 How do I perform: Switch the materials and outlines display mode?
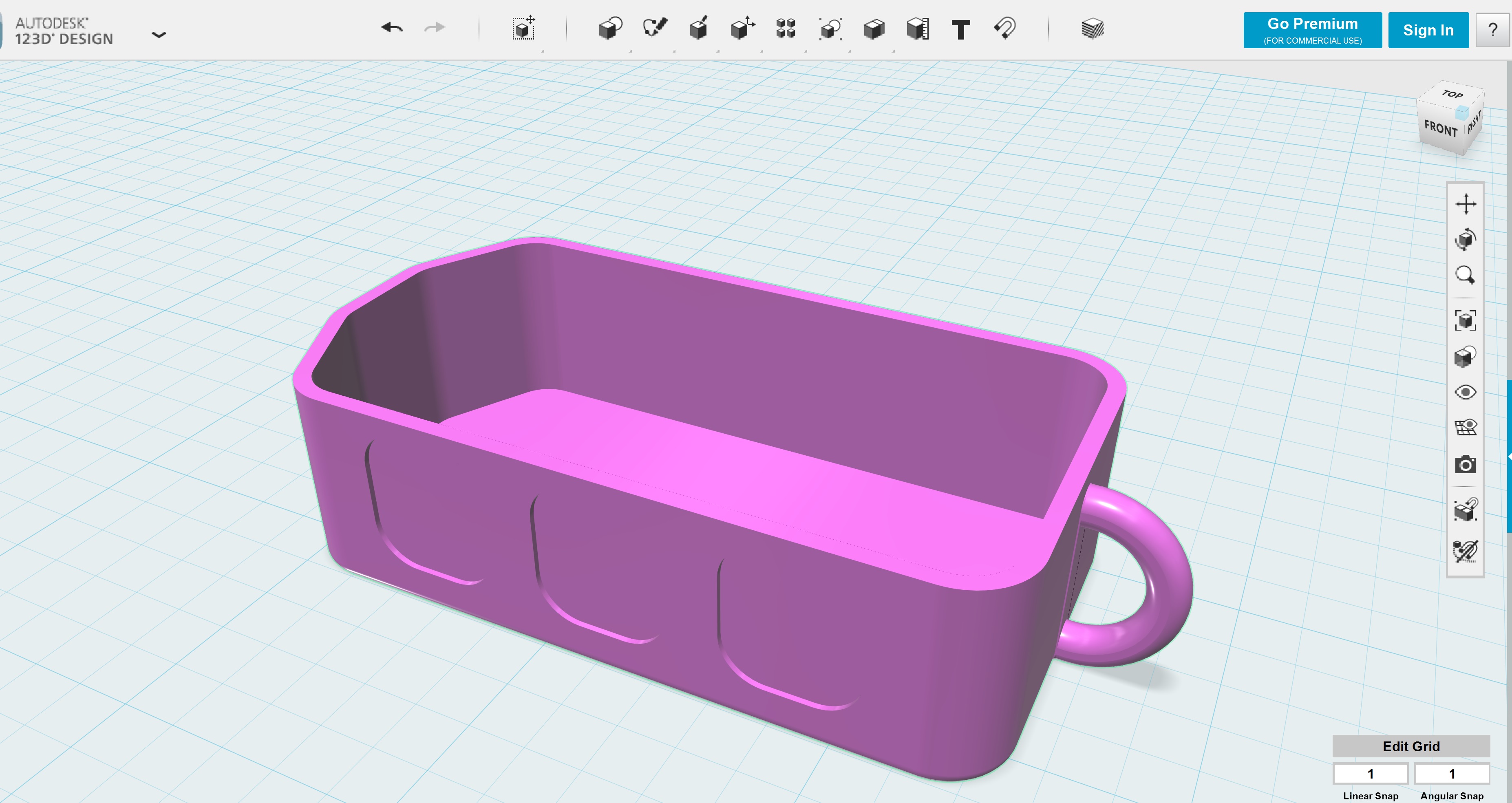(1466, 356)
